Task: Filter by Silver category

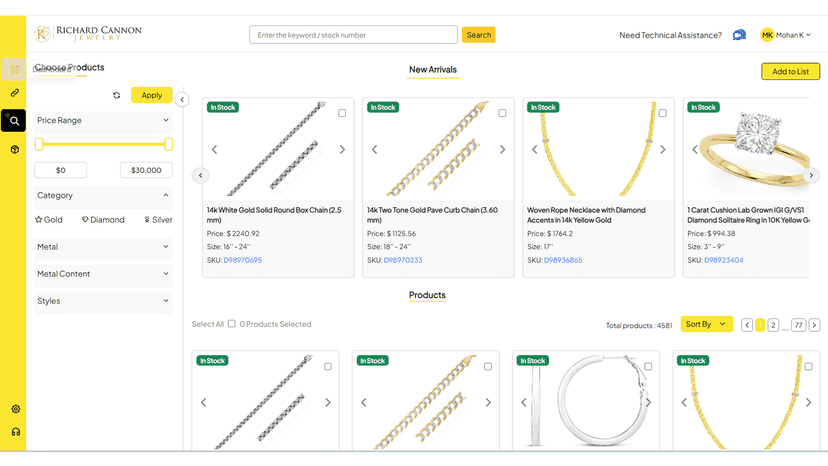Action: [158, 220]
